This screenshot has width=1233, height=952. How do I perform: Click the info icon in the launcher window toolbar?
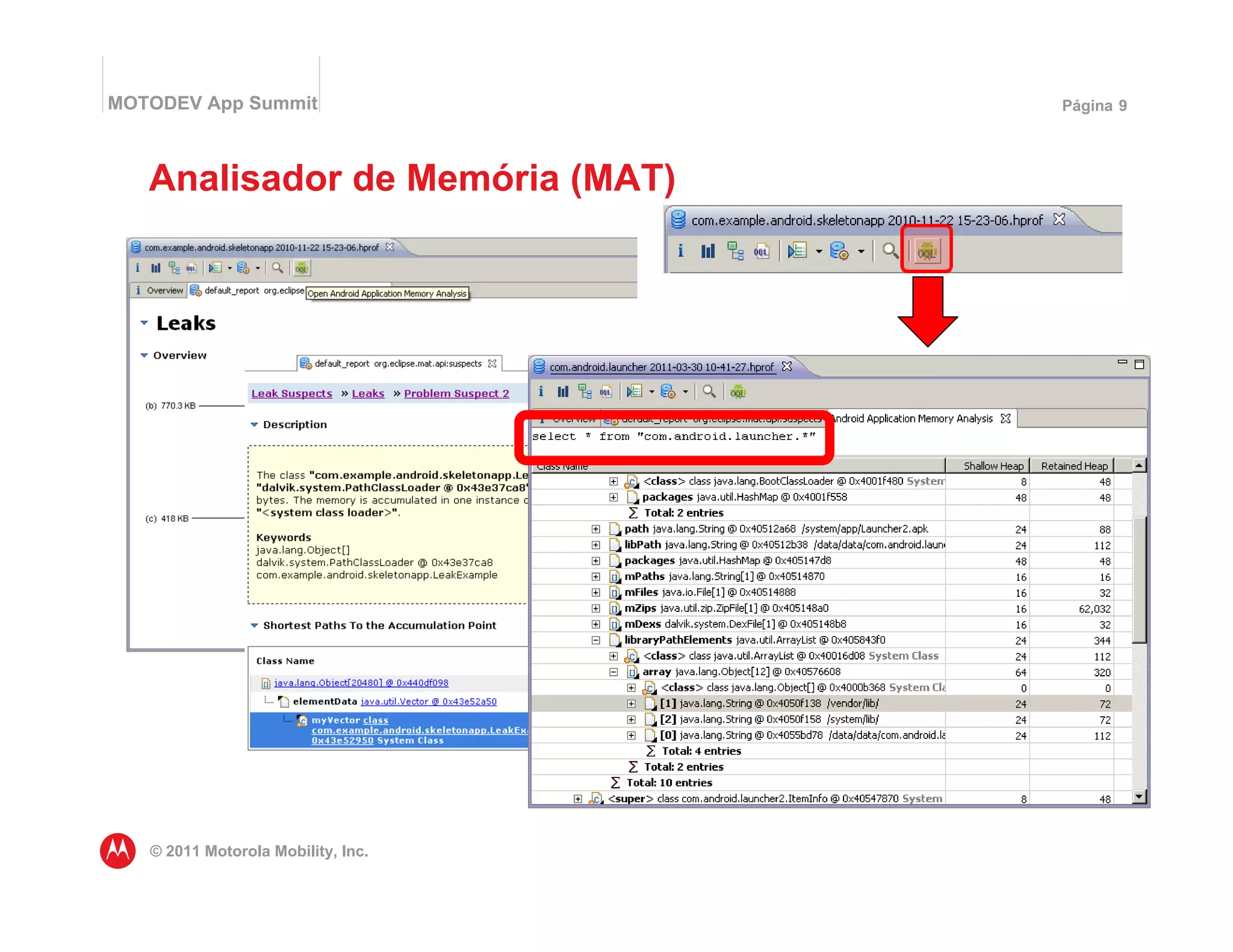541,392
